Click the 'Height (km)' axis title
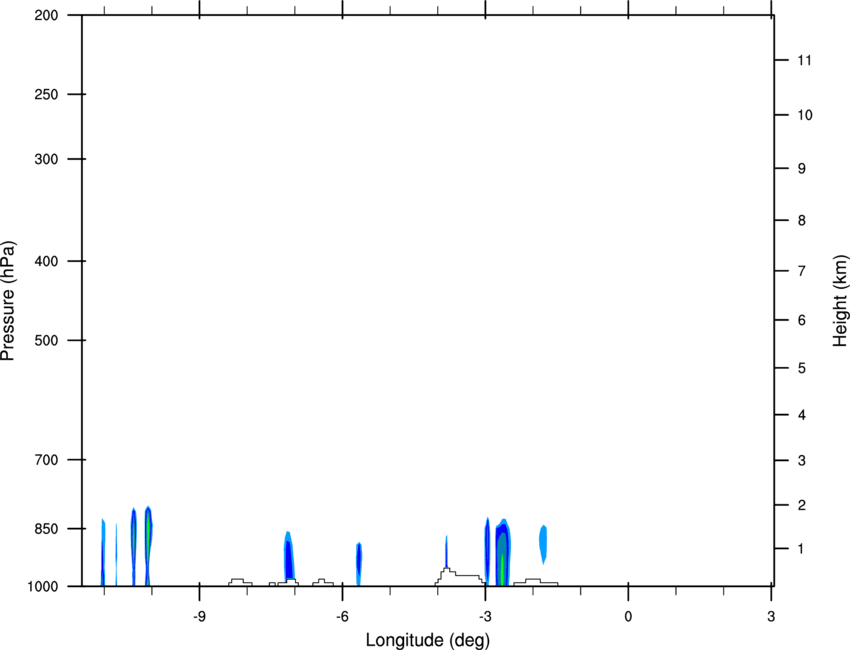Image resolution: width=850 pixels, height=650 pixels. [x=840, y=301]
